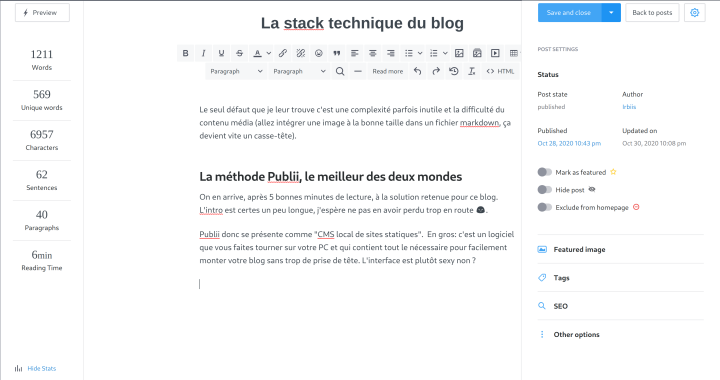Open bullet list style dropdown arrow
720x380 pixels.
(x=420, y=53)
